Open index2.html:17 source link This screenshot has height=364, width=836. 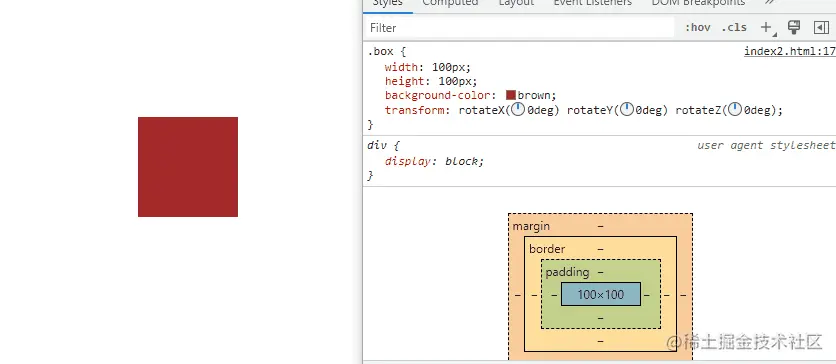click(x=790, y=52)
